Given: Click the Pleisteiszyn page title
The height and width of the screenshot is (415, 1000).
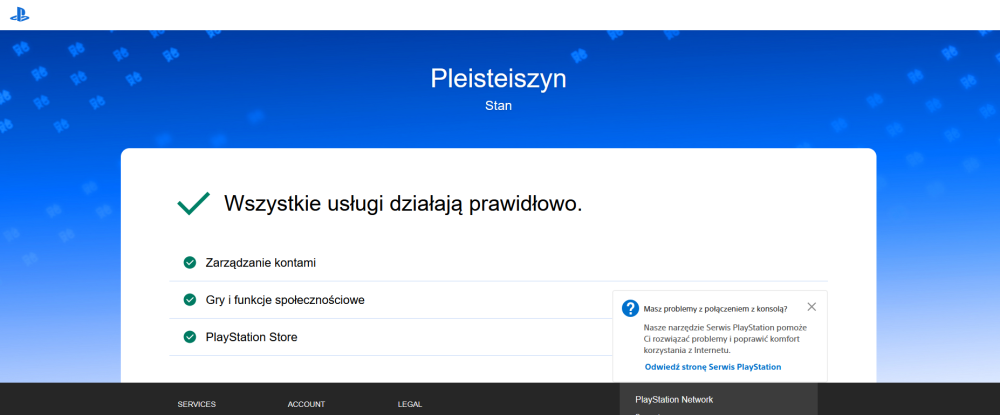Looking at the screenshot, I should pos(498,78).
